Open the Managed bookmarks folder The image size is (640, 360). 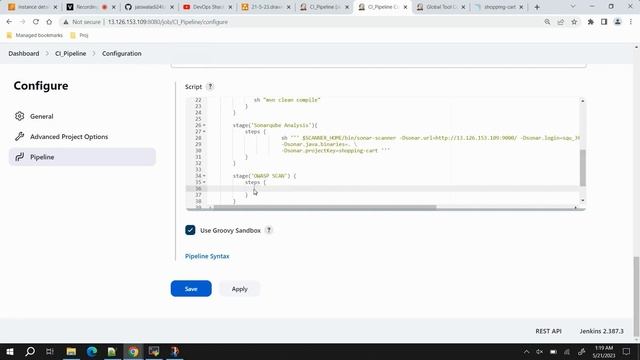point(35,36)
